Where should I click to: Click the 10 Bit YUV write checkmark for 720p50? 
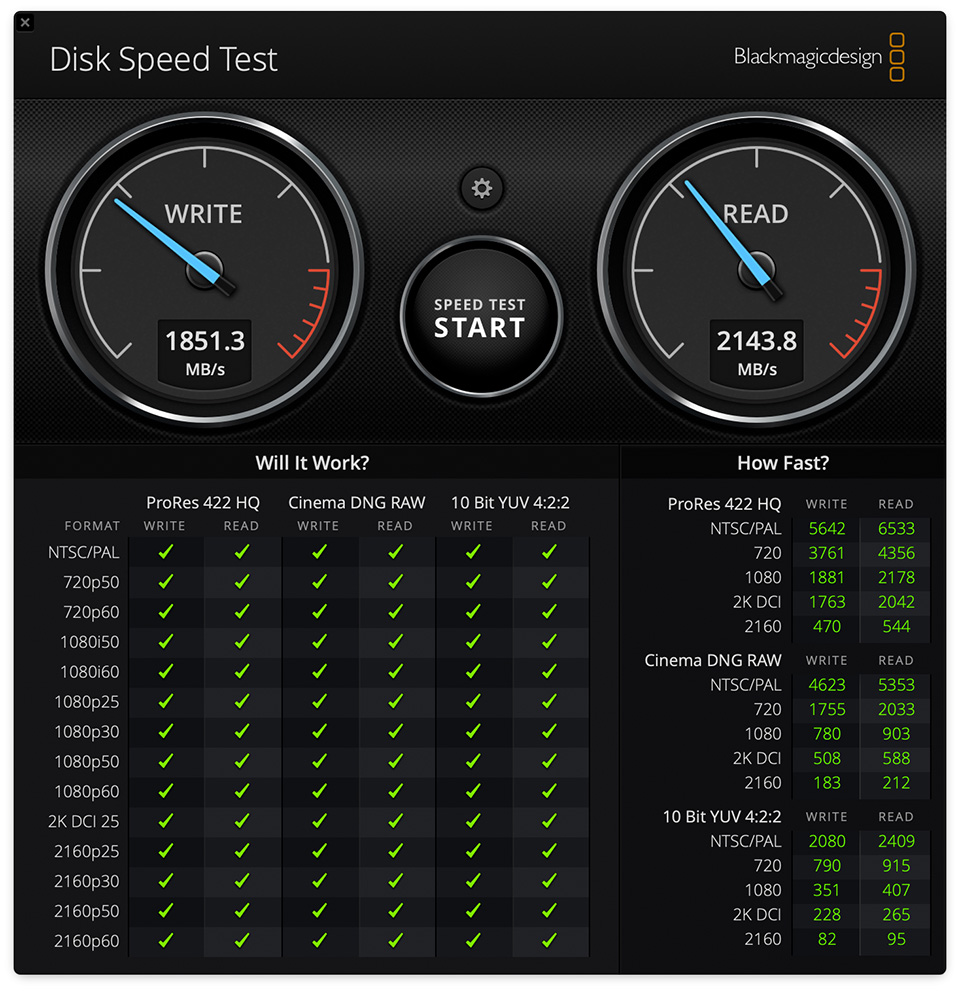click(x=472, y=581)
